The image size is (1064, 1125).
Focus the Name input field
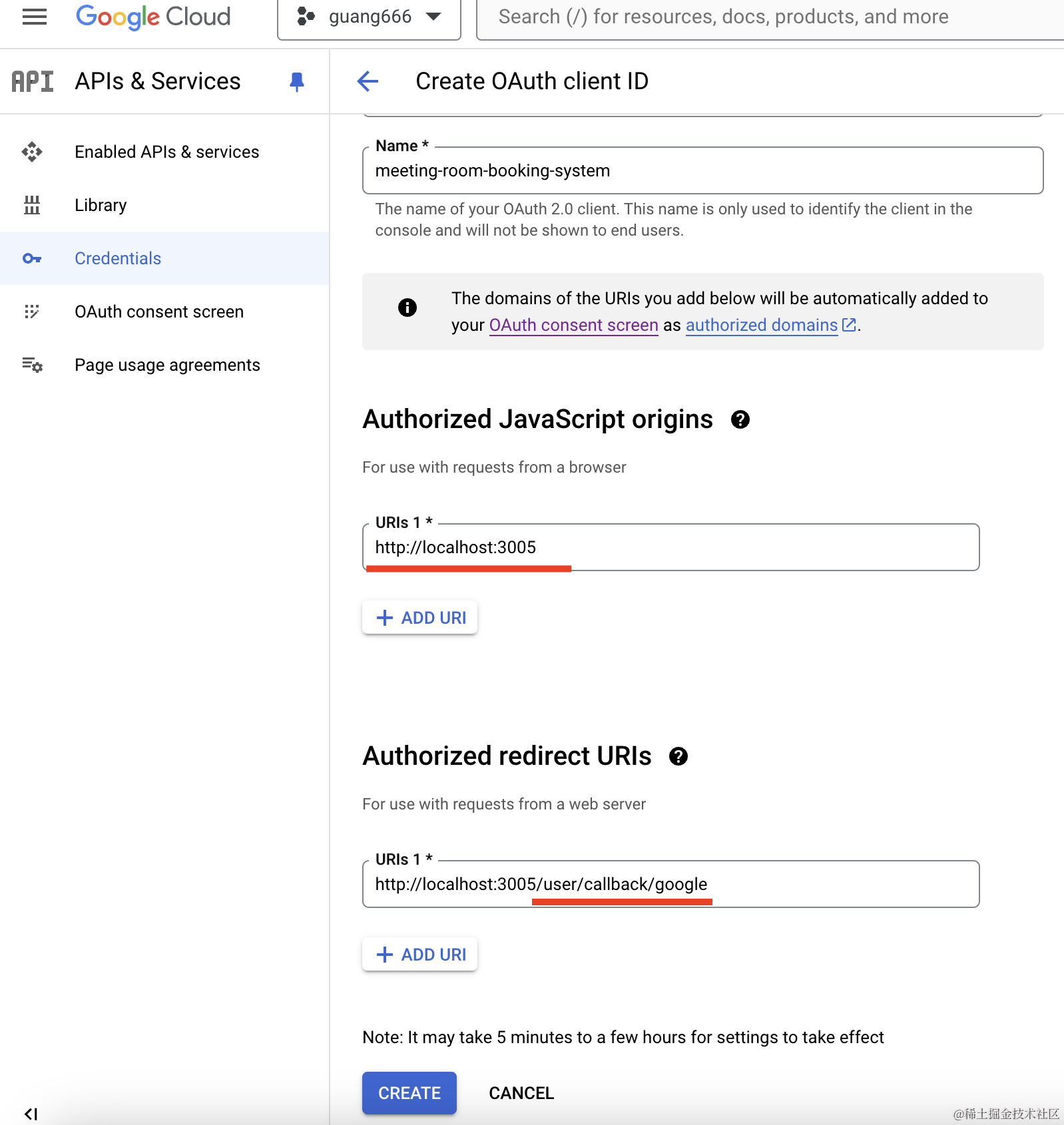click(x=702, y=171)
